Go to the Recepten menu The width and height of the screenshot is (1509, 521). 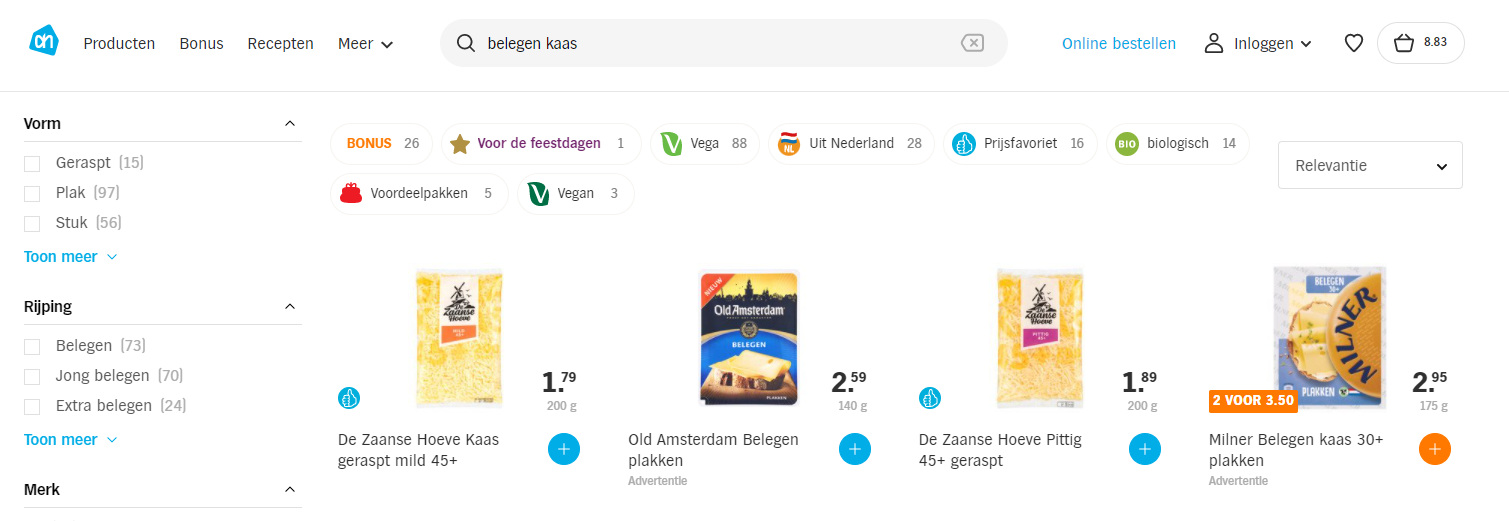281,43
